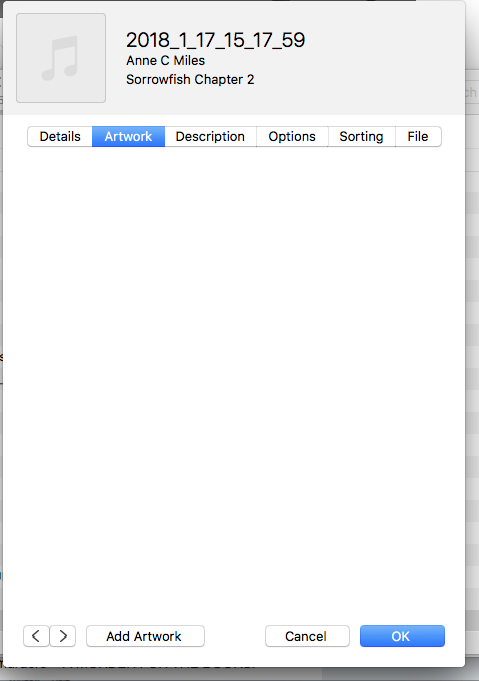Click the artist name Anne C Miles
The image size is (479, 681).
[165, 60]
